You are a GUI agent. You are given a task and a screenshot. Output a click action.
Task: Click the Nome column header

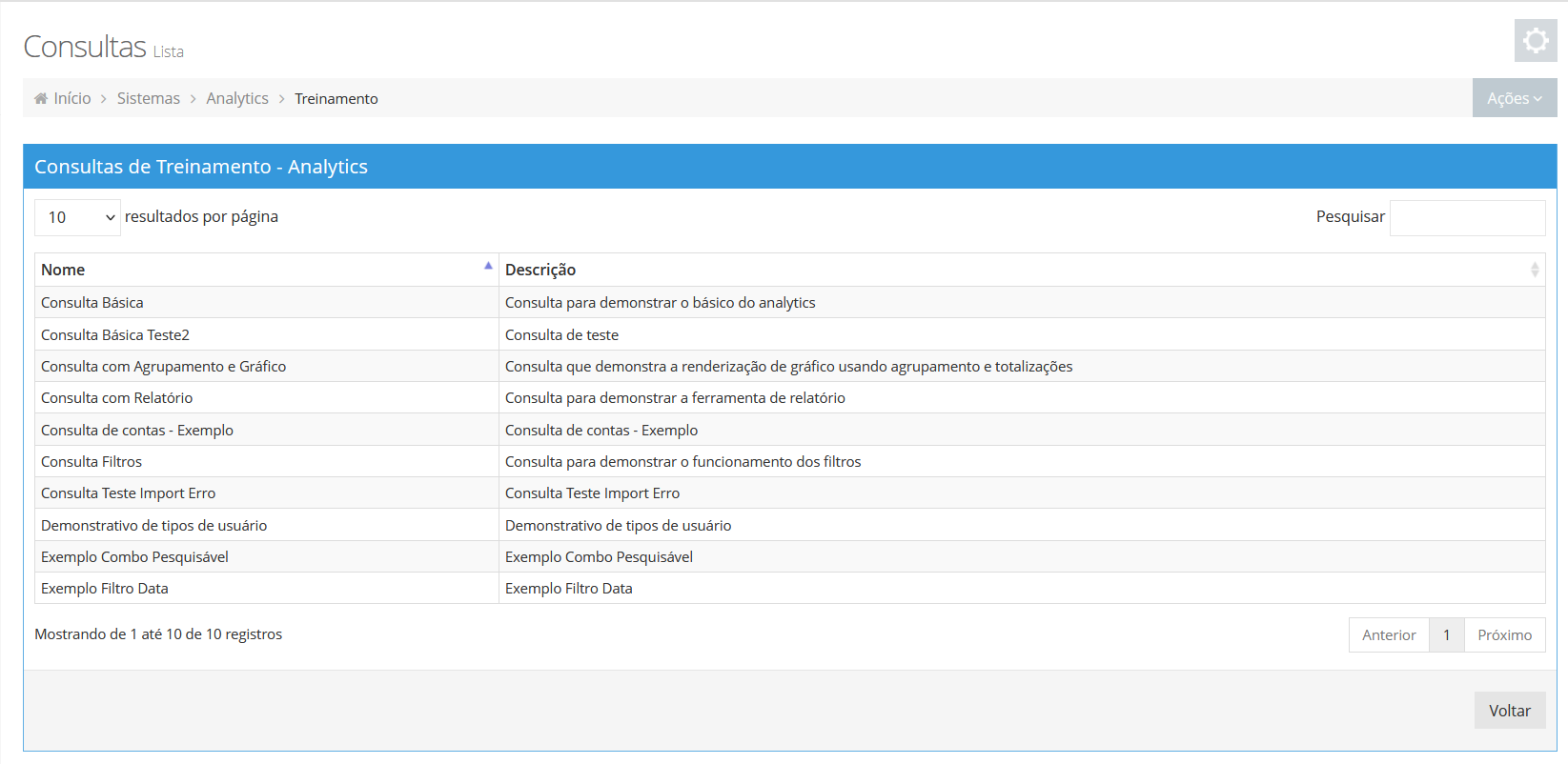pyautogui.click(x=267, y=270)
